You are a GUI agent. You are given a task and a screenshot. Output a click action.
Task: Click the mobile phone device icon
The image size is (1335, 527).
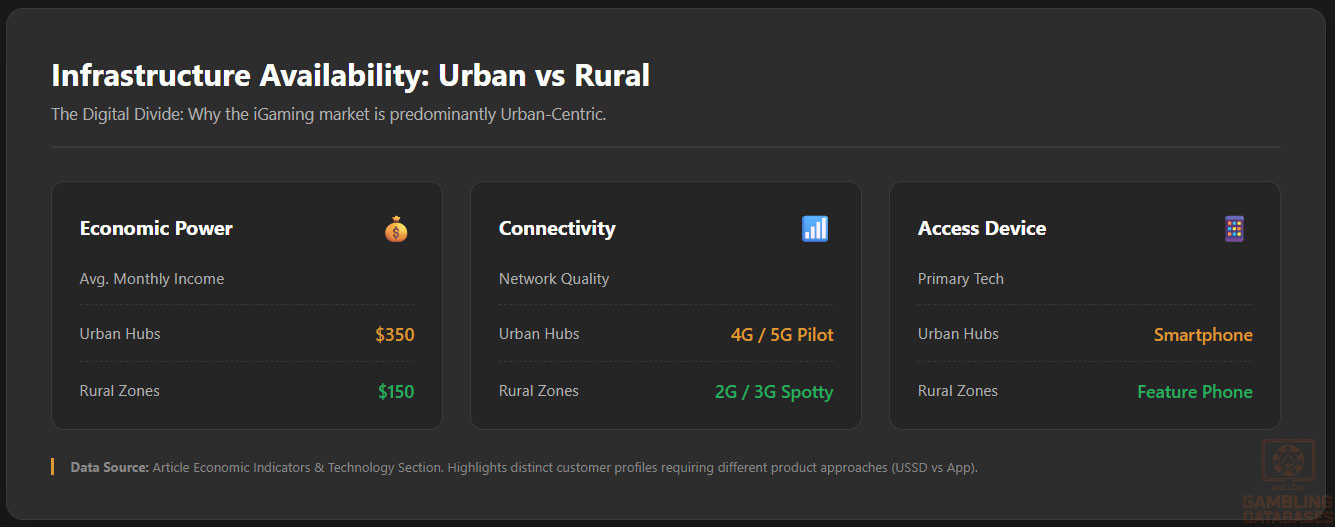click(x=1234, y=229)
